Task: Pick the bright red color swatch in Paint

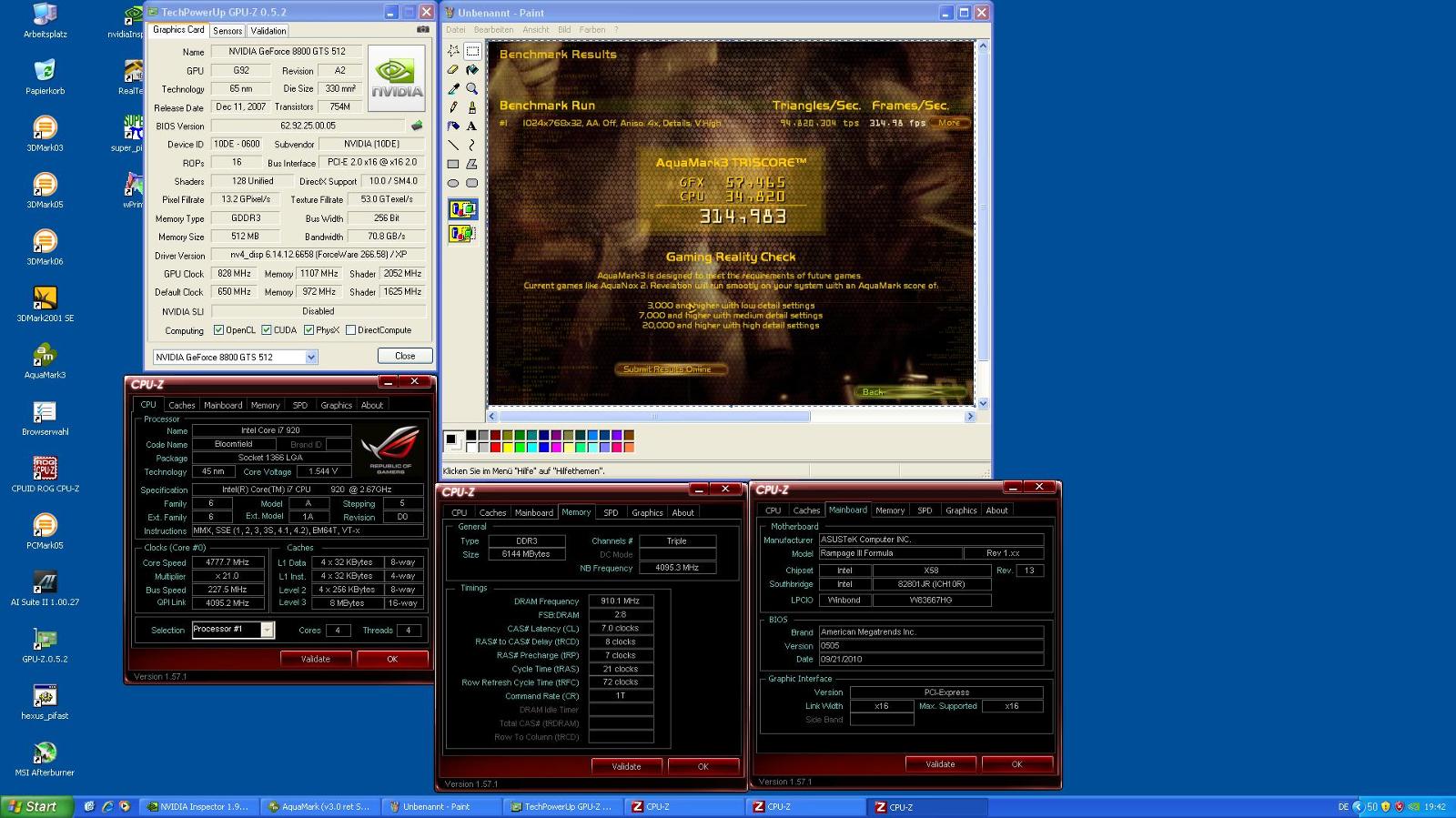Action: [x=495, y=448]
